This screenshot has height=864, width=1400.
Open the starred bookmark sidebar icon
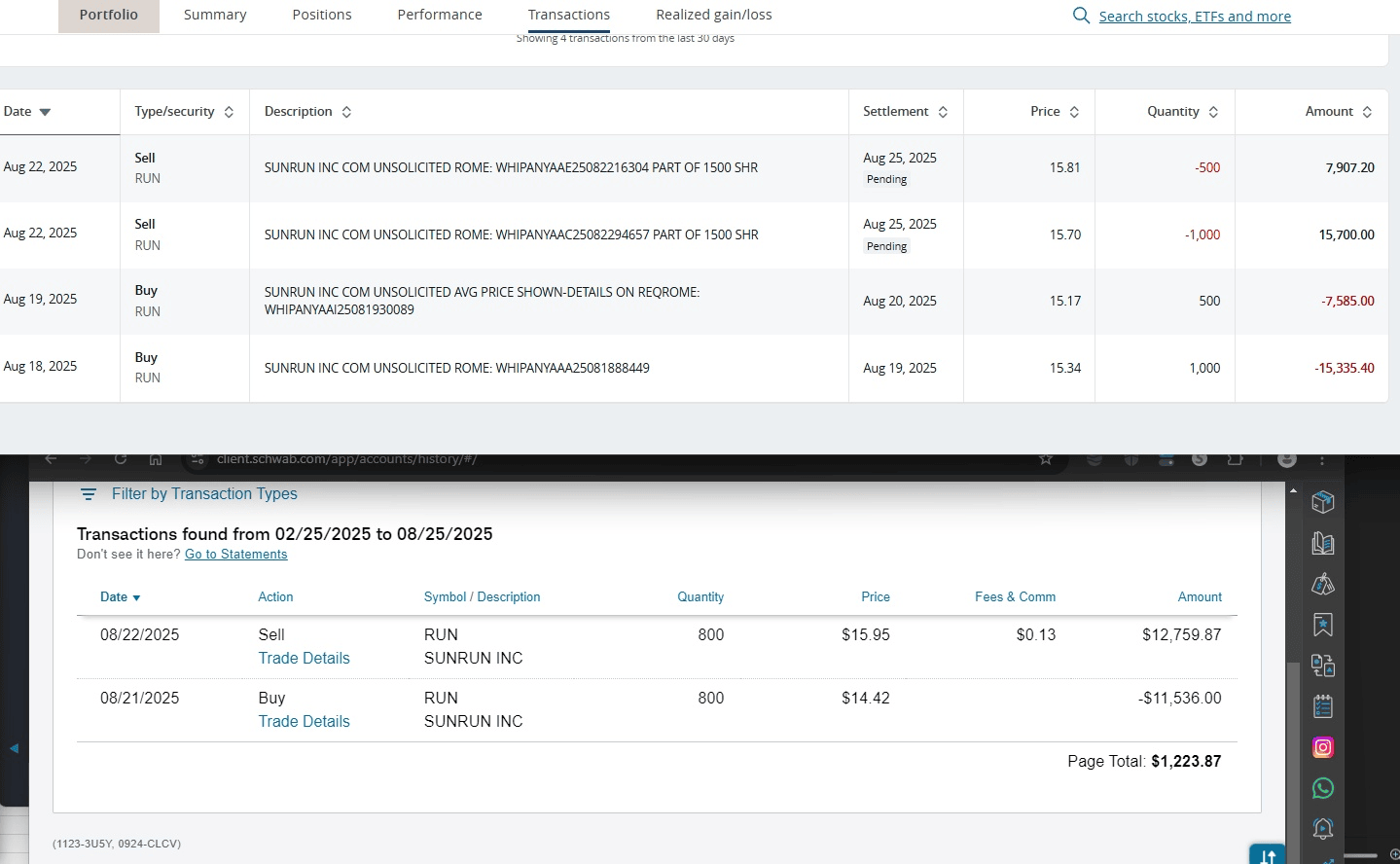coord(1322,625)
